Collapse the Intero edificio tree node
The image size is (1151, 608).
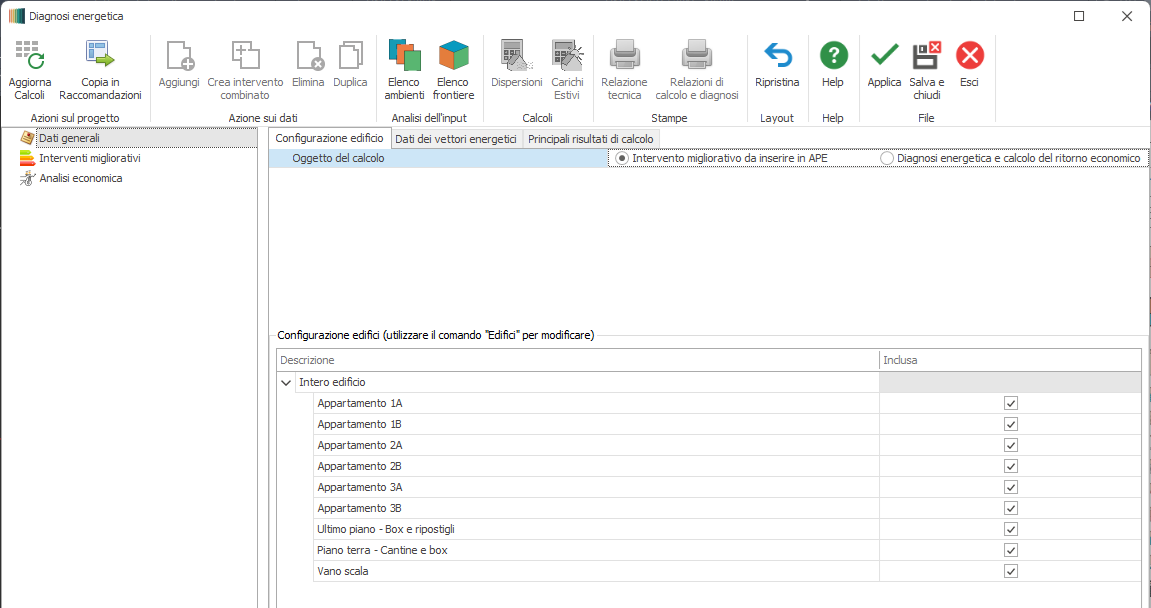pos(287,382)
